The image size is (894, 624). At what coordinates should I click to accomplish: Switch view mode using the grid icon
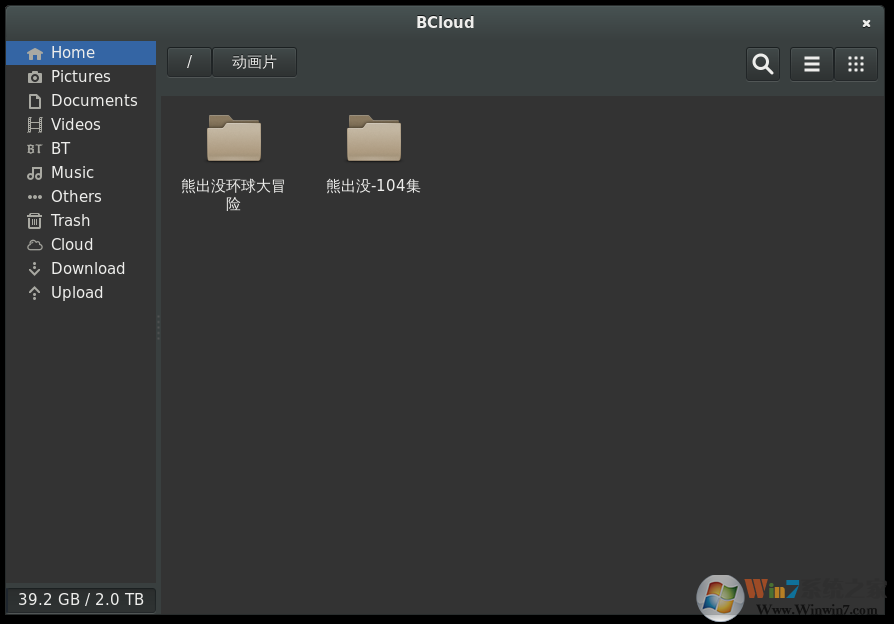856,63
